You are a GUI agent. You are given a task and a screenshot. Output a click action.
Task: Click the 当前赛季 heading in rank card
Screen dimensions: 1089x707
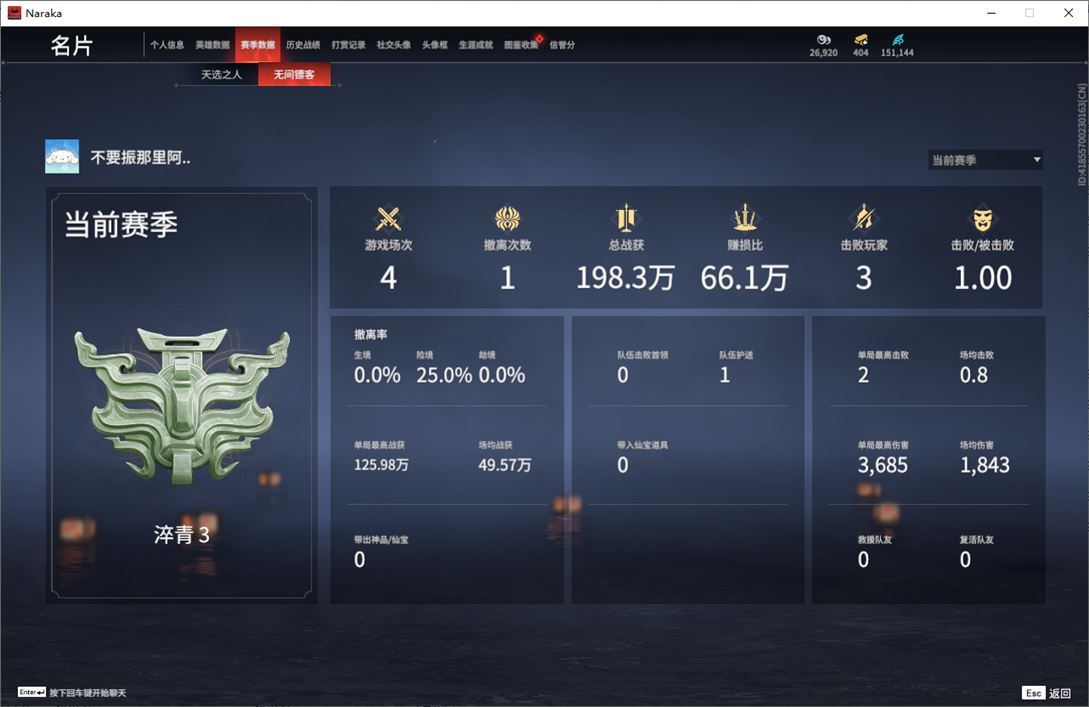(122, 224)
